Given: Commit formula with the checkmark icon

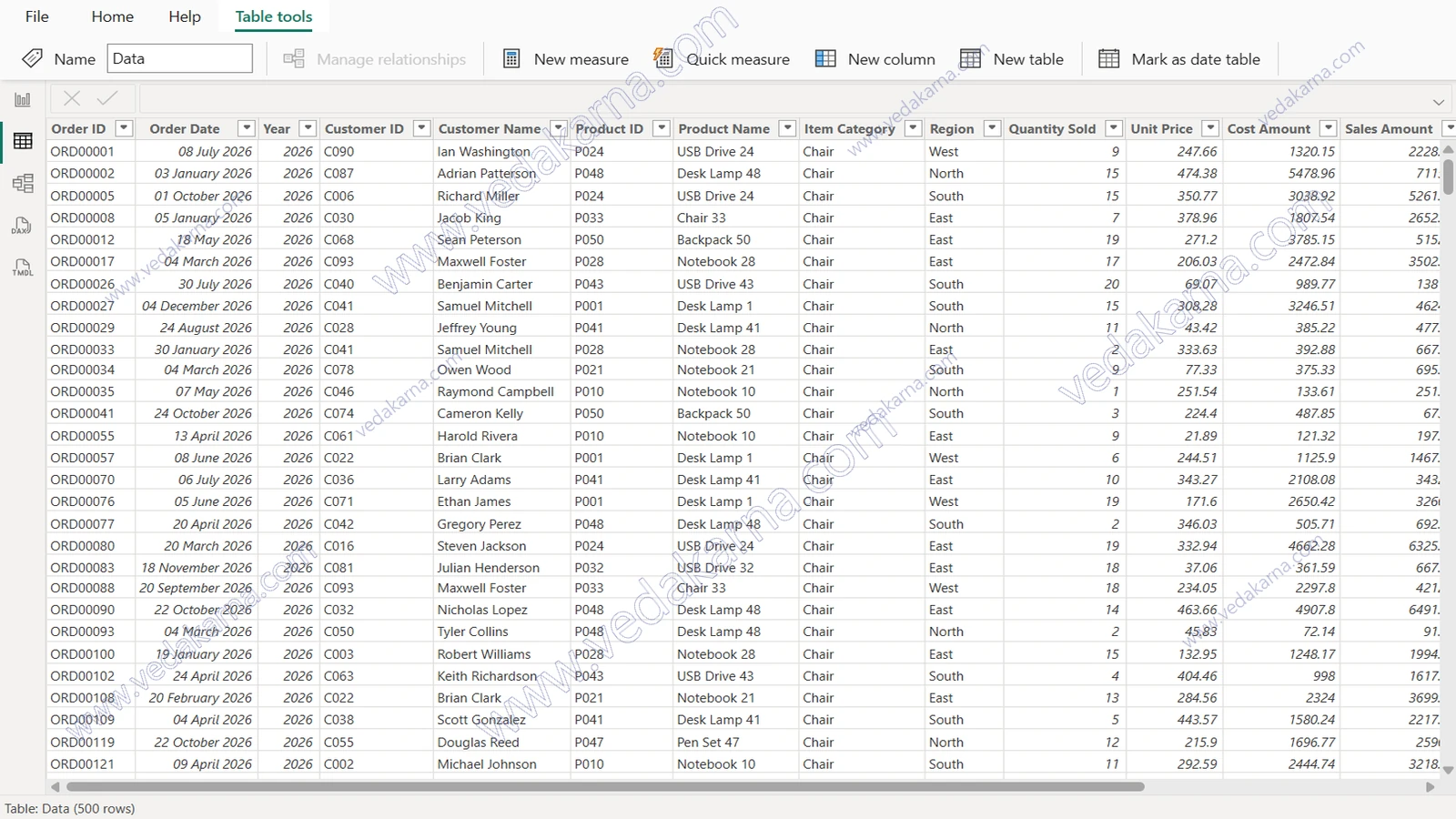Looking at the screenshot, I should tap(107, 98).
